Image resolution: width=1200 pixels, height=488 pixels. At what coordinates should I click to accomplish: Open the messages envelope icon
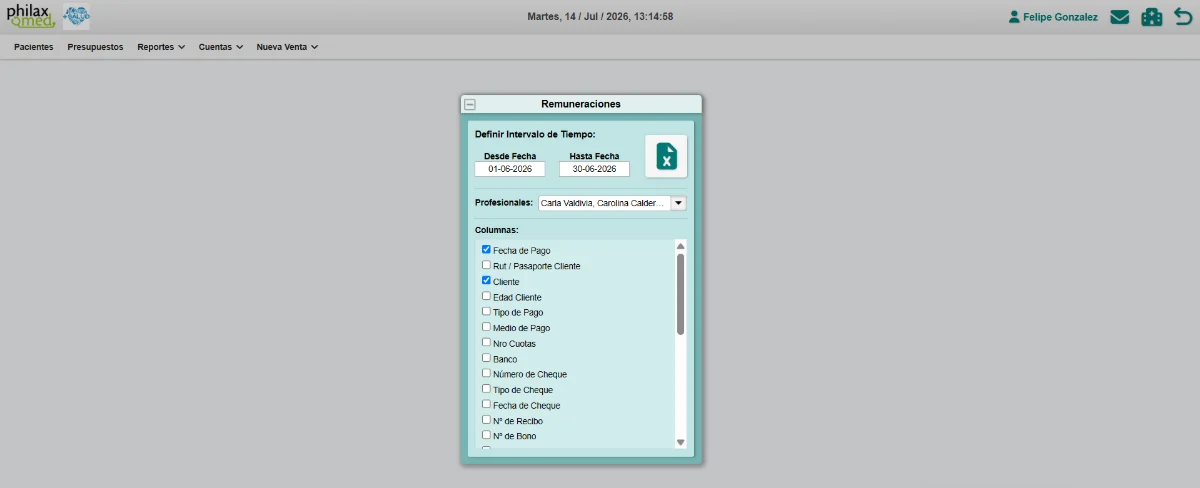(1120, 17)
